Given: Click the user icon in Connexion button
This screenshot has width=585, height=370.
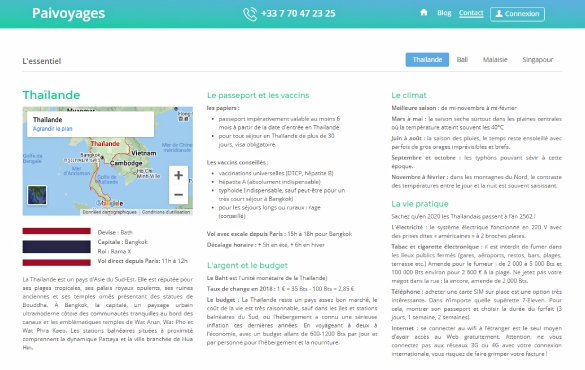Looking at the screenshot, I should pos(499,14).
